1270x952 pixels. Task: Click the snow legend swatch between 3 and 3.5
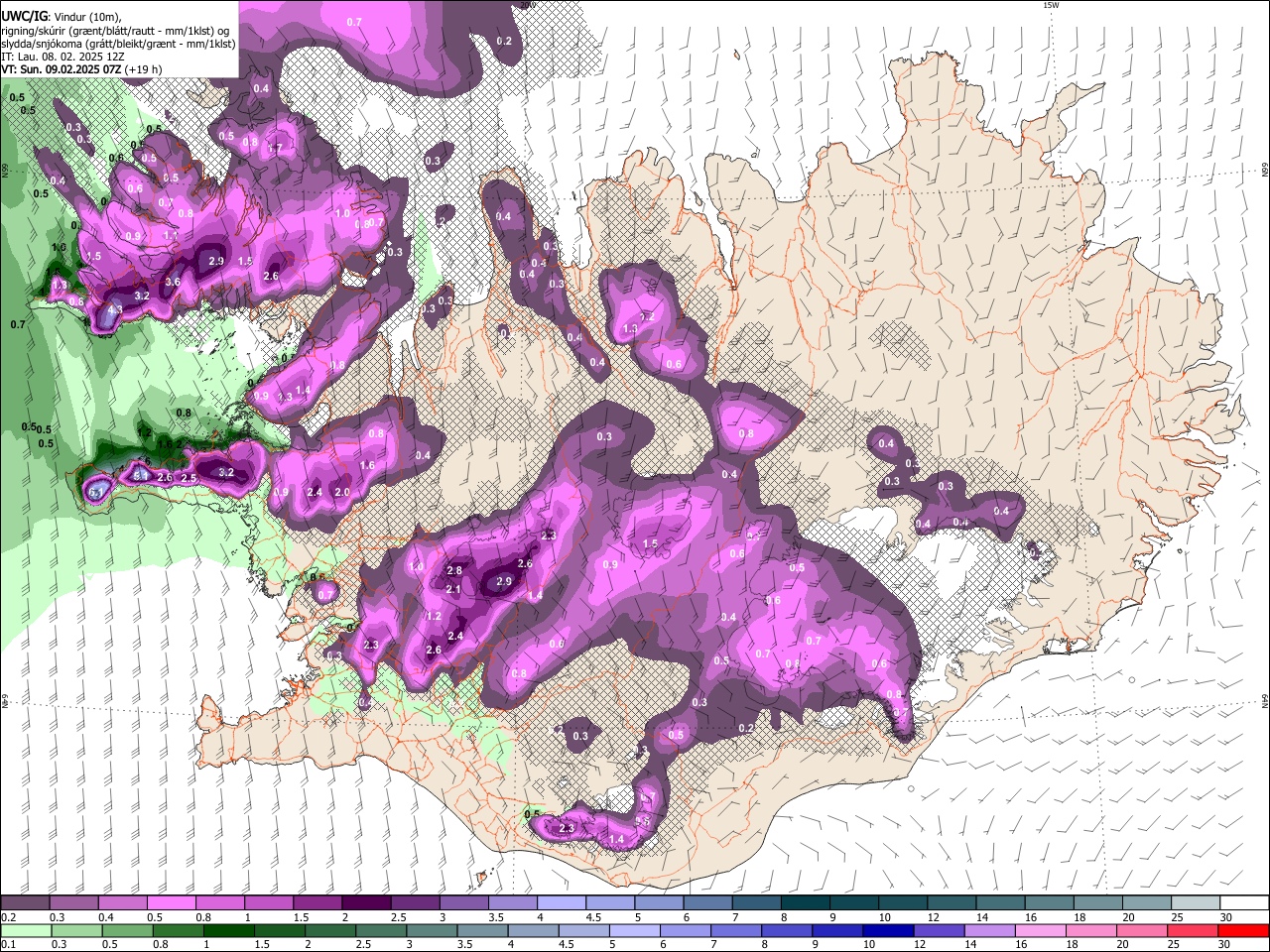click(x=462, y=902)
